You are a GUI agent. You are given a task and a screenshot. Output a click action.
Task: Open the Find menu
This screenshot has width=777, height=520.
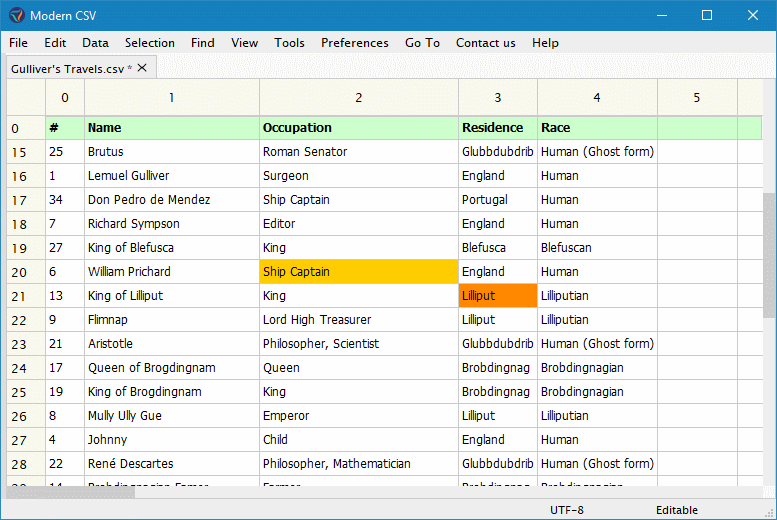(203, 43)
